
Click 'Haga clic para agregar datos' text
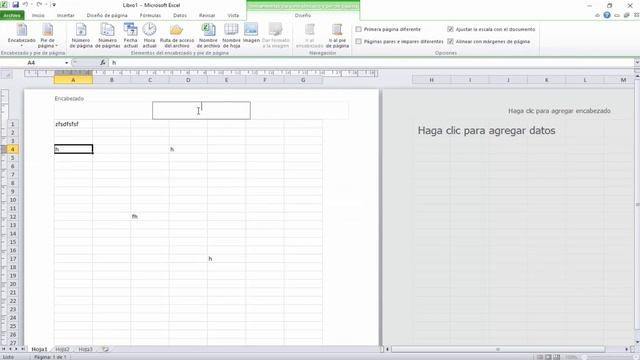pyautogui.click(x=486, y=131)
